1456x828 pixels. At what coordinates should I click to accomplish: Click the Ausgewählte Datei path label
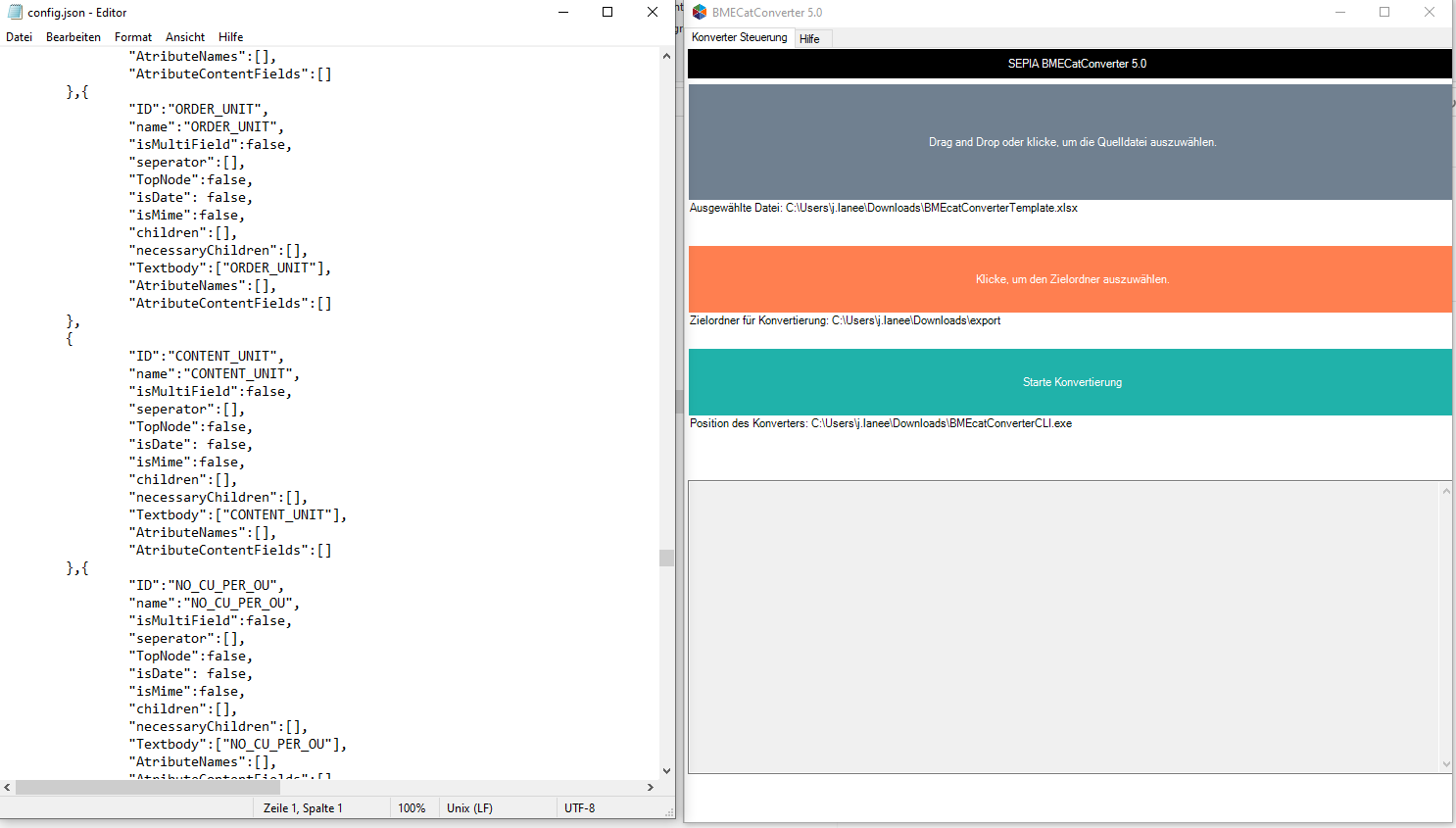pyautogui.click(x=884, y=208)
